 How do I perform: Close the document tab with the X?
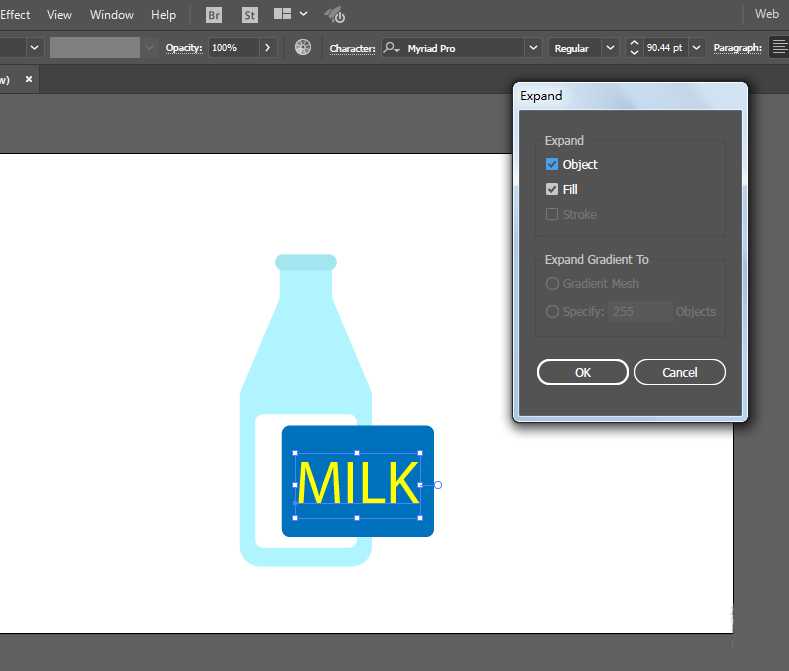pos(28,79)
